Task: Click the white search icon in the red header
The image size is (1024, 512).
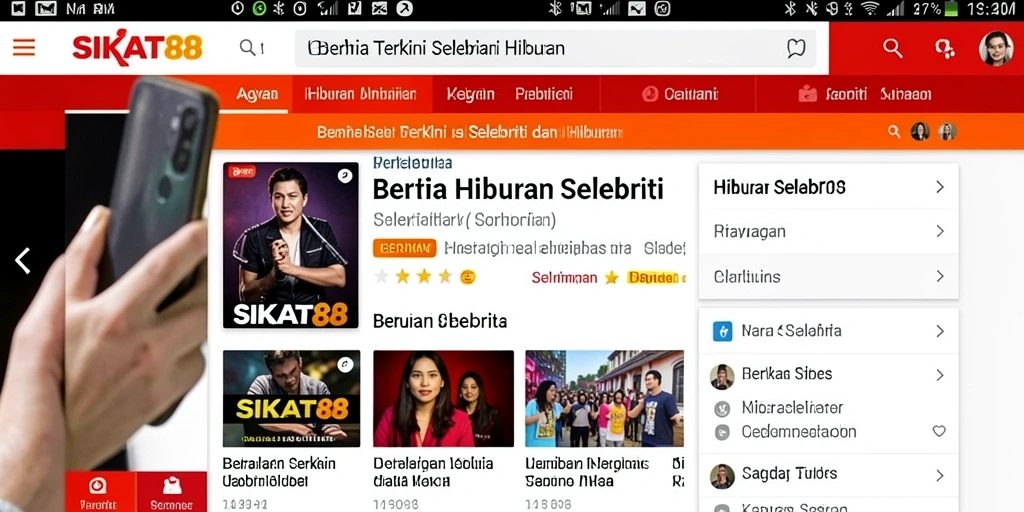Action: pos(892,48)
